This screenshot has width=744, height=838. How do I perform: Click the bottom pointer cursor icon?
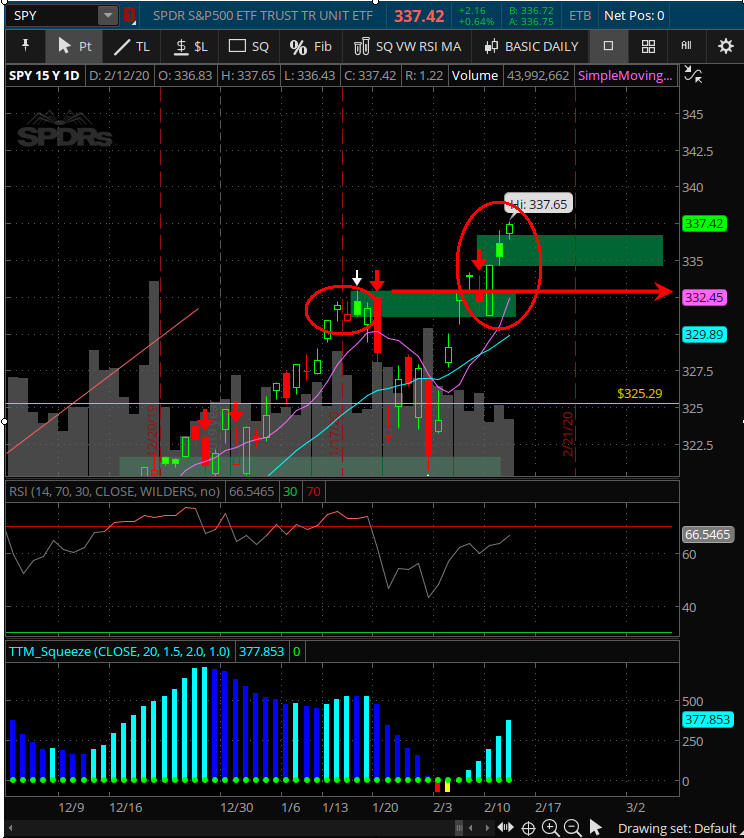pyautogui.click(x=595, y=827)
